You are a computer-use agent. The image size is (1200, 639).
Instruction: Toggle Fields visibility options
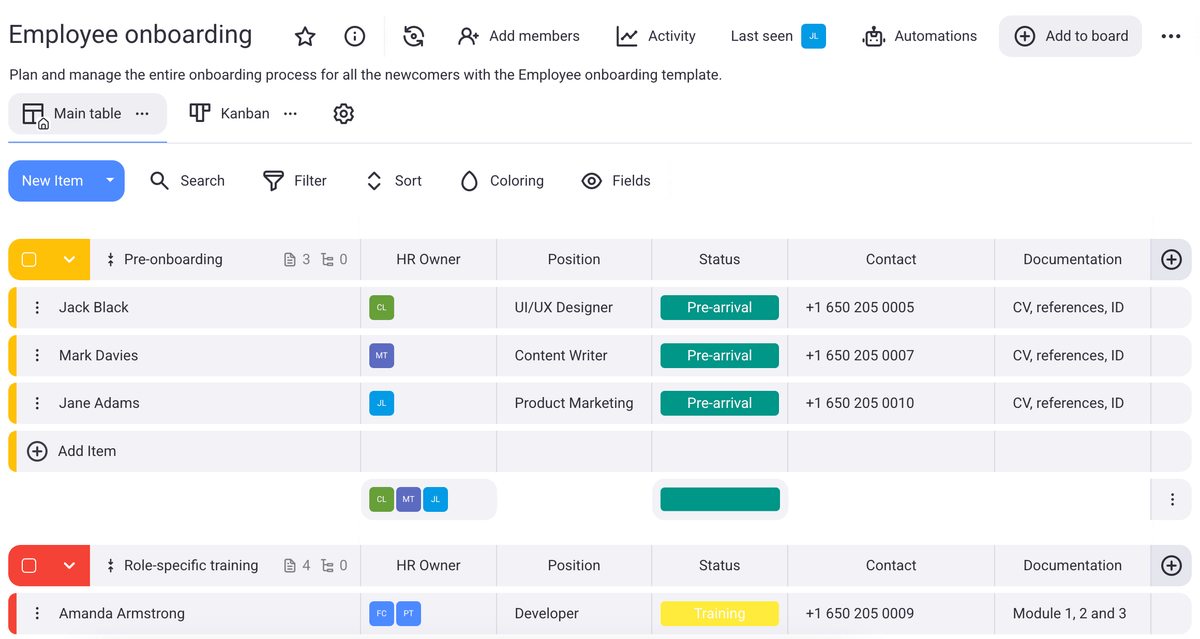[616, 181]
